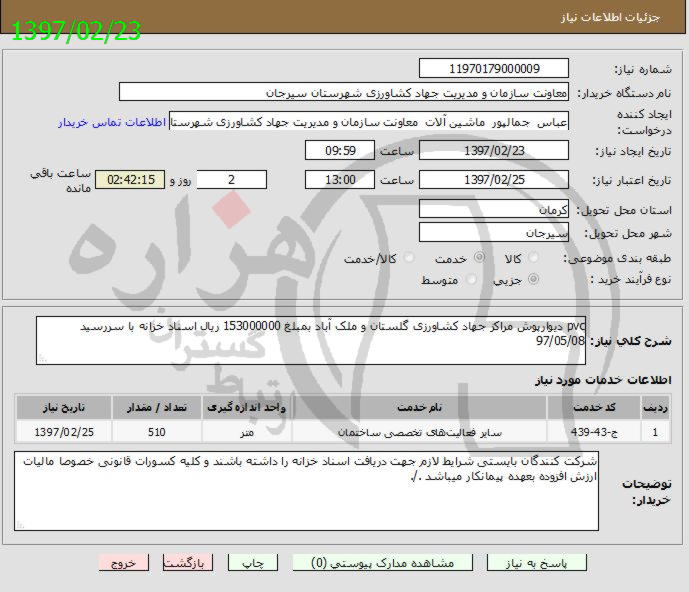Click the شرح کلی نیاز text area

(311, 341)
